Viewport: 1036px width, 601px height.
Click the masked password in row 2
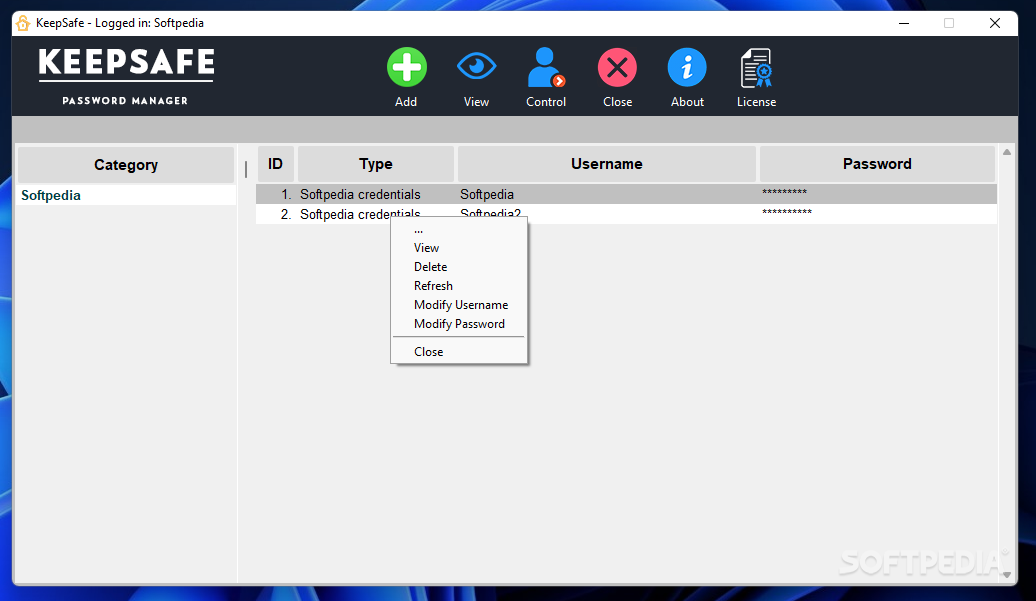click(787, 212)
